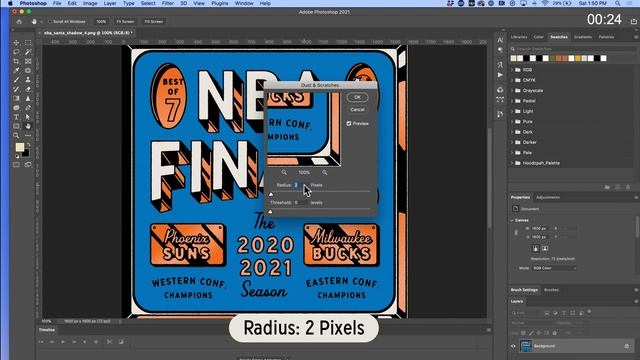
Task: Switch to the Libraries tab
Action: pos(519,37)
